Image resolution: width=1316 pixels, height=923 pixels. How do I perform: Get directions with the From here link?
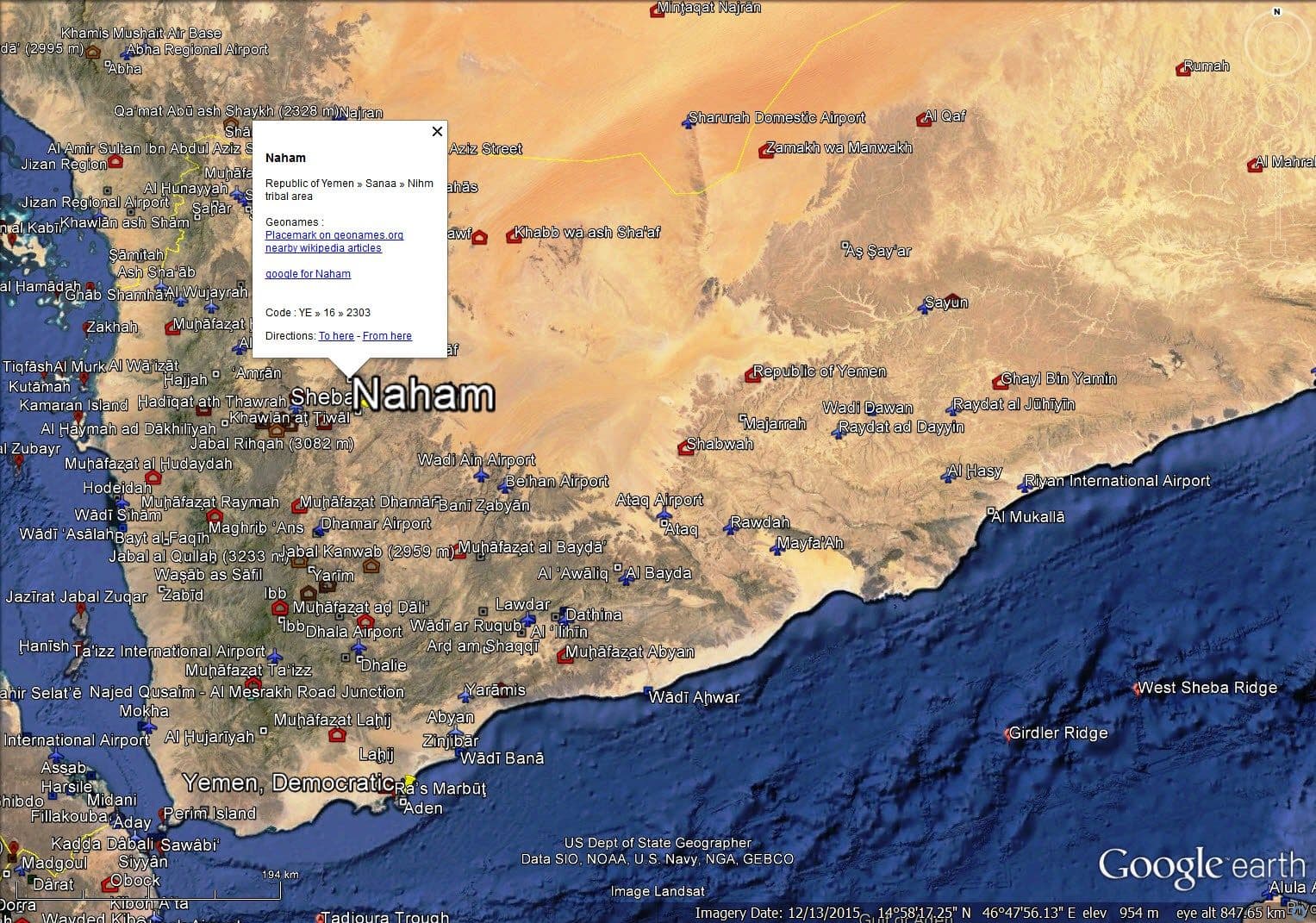387,336
